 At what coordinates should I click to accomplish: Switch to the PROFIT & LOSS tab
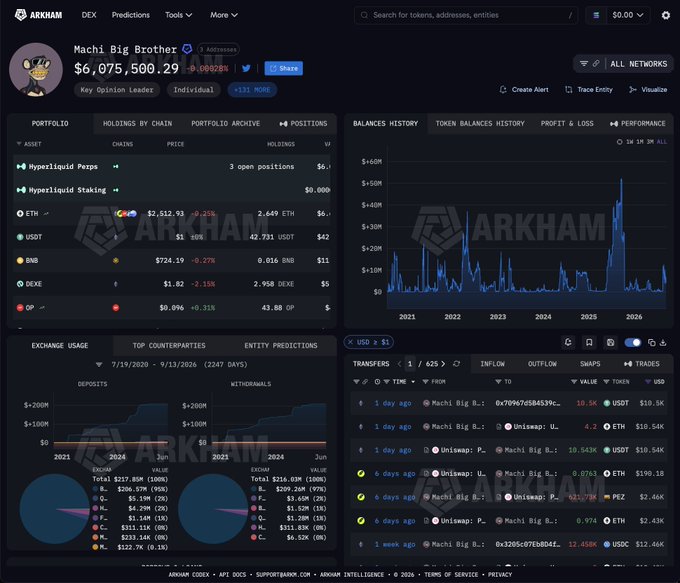[567, 124]
